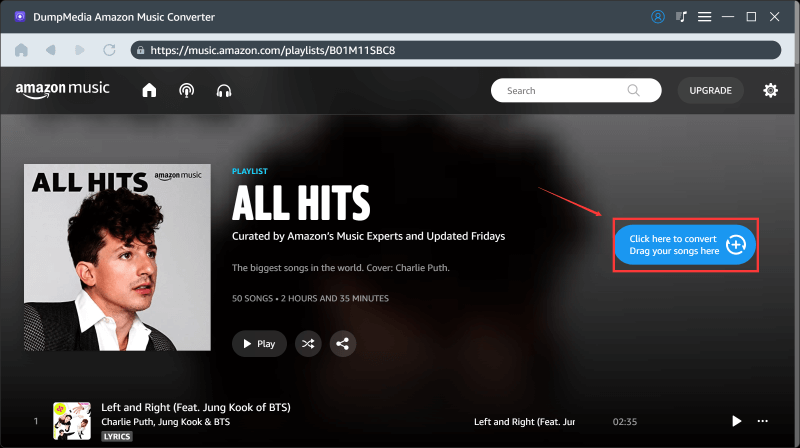
Task: Open the Library headphones tab
Action: point(224,91)
